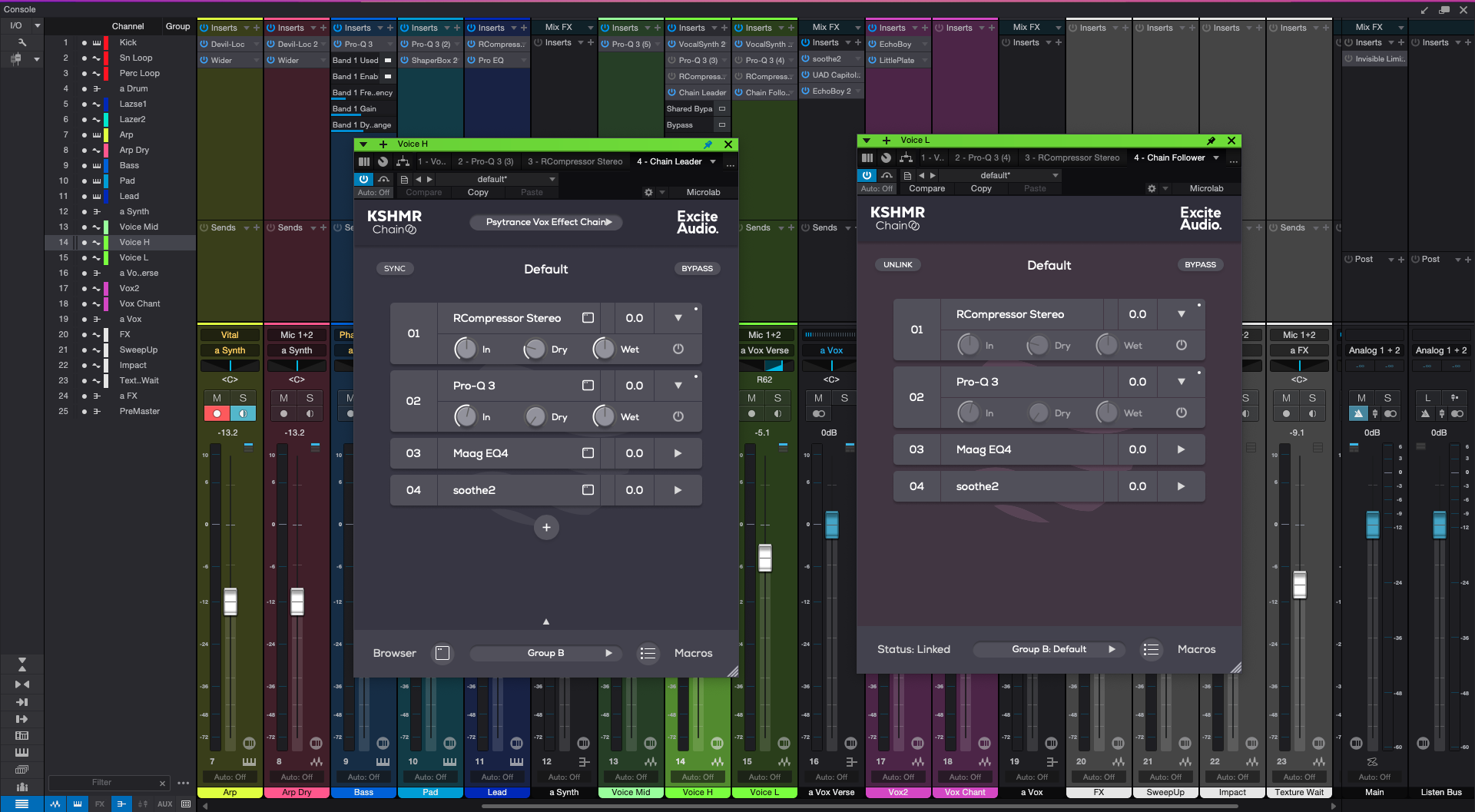
Task: Open scenes stacked icon in console sidebar
Action: coord(22,770)
